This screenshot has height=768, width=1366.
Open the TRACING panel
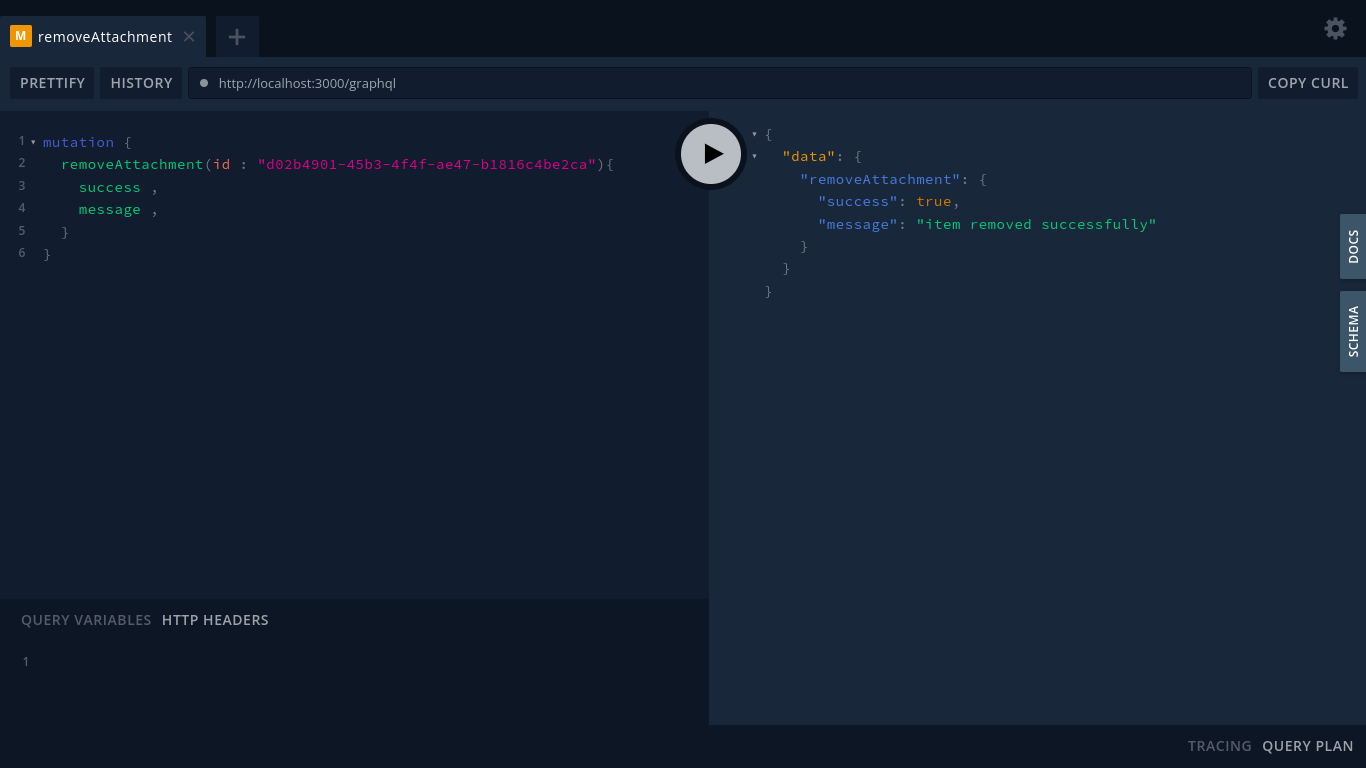click(x=1220, y=746)
